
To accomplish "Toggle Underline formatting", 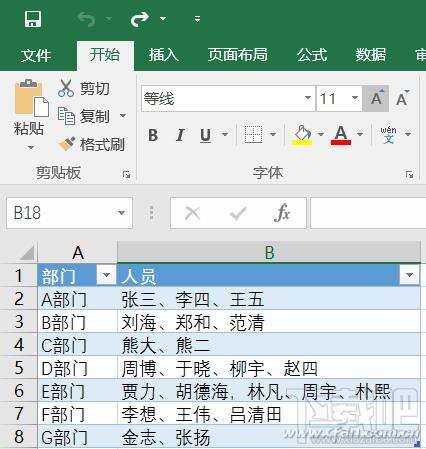I will tap(205, 135).
